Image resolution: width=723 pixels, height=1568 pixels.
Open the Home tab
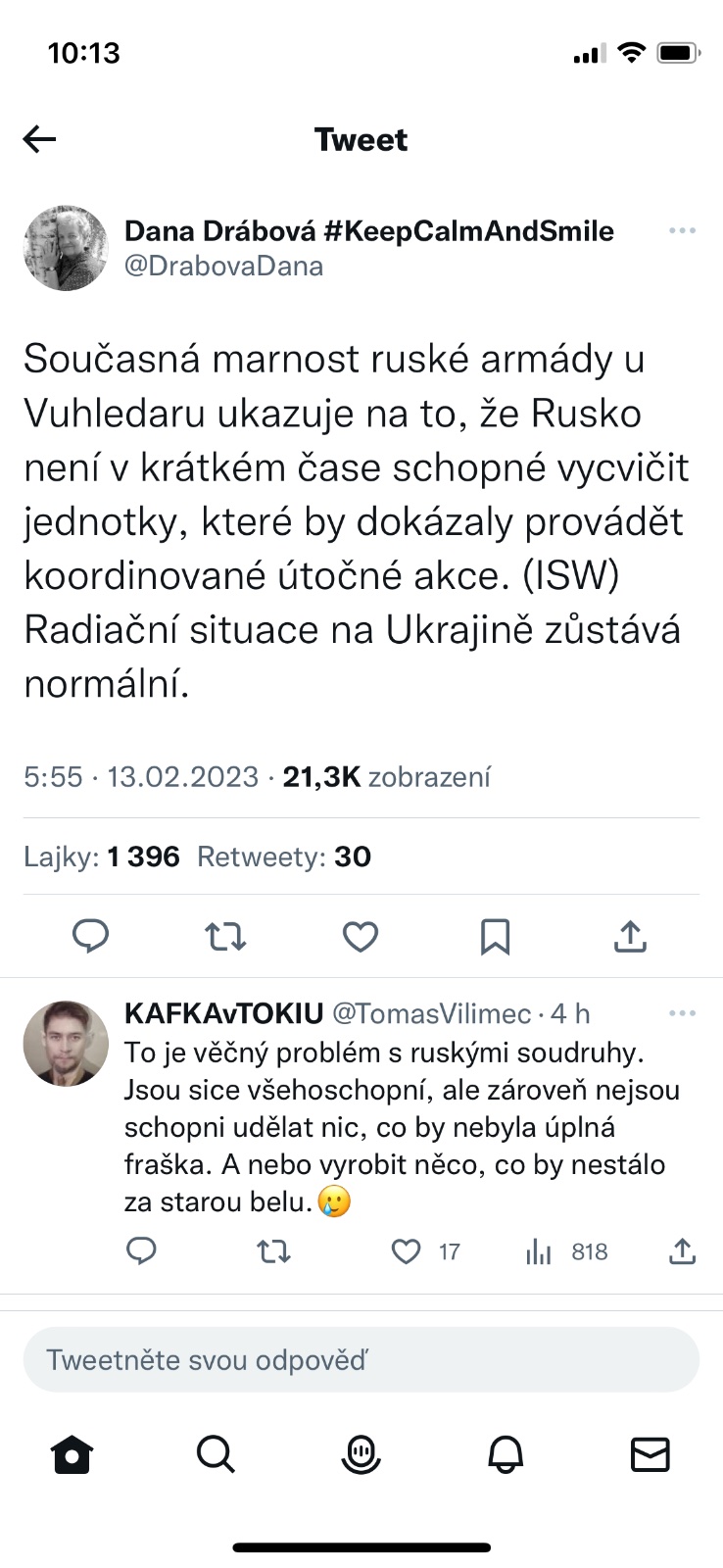(x=72, y=1454)
